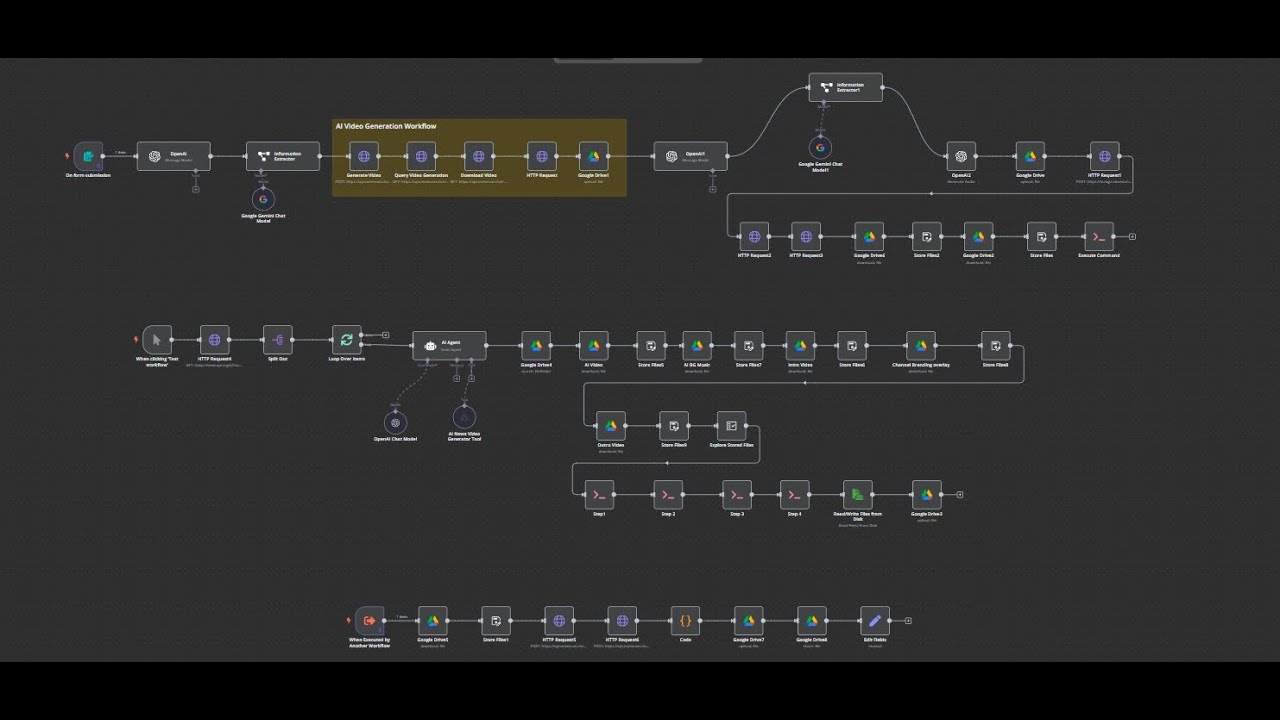Screen dimensions: 1280x720
Task: Open the first OpenAI message model node
Action: [x=174, y=156]
